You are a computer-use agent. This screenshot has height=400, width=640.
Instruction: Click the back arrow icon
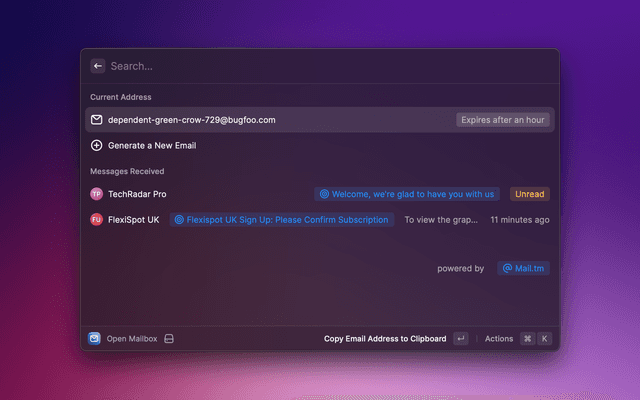98,66
